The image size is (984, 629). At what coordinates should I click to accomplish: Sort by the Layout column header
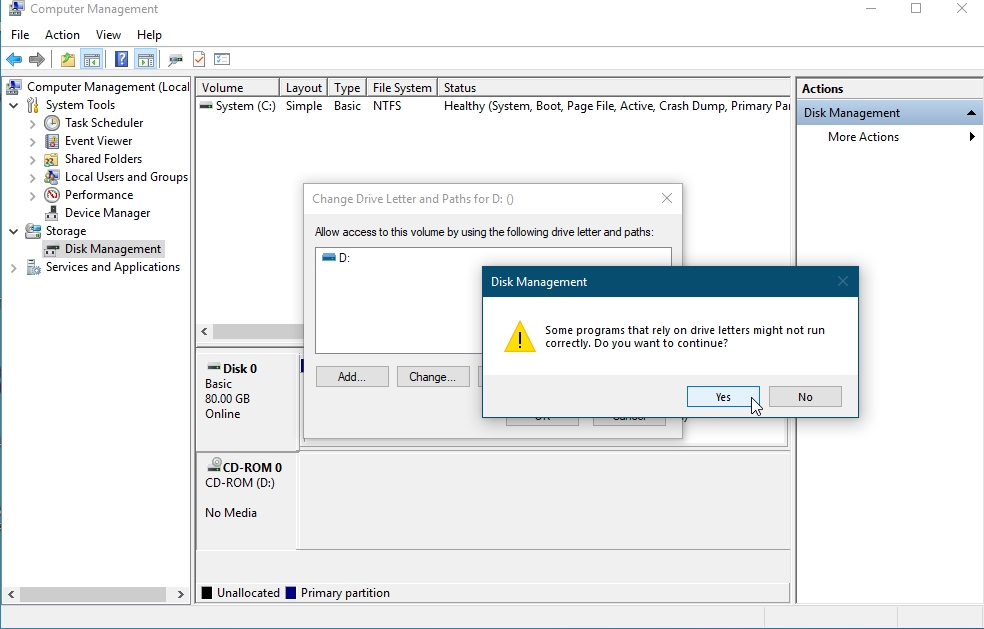coord(304,88)
